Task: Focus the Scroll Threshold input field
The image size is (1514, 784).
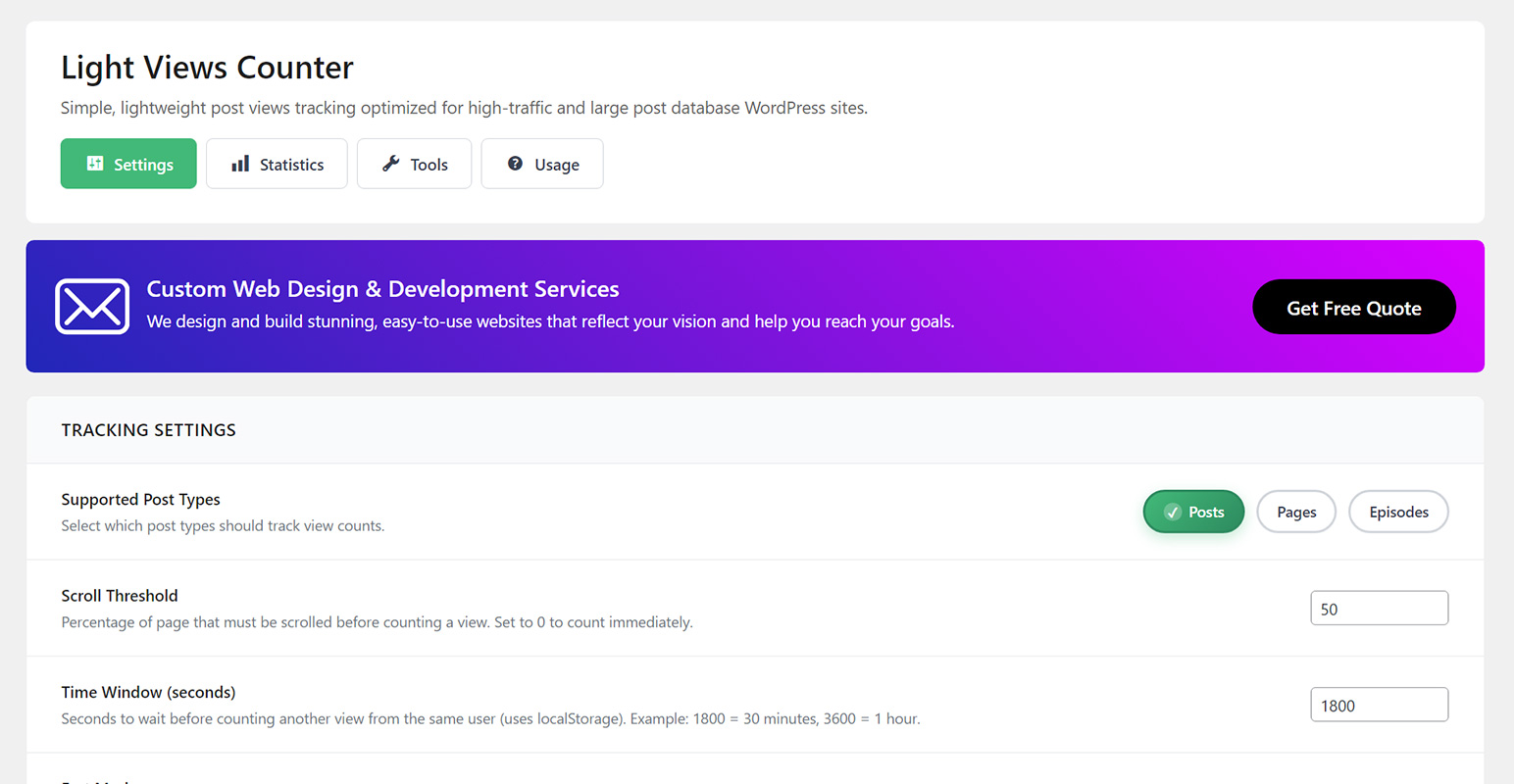Action: (x=1378, y=609)
